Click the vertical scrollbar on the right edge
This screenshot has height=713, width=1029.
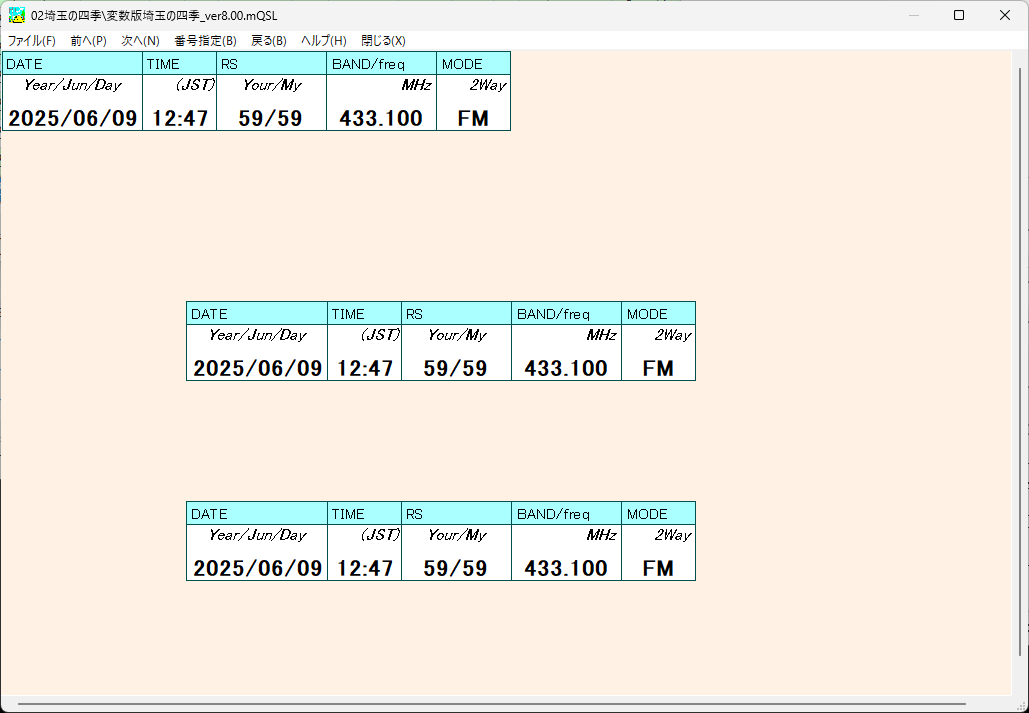click(1020, 360)
